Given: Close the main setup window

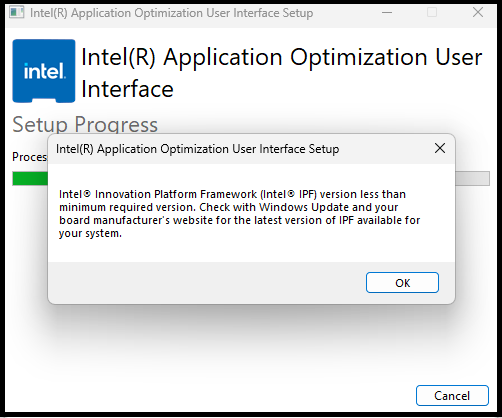Looking at the screenshot, I should 478,13.
